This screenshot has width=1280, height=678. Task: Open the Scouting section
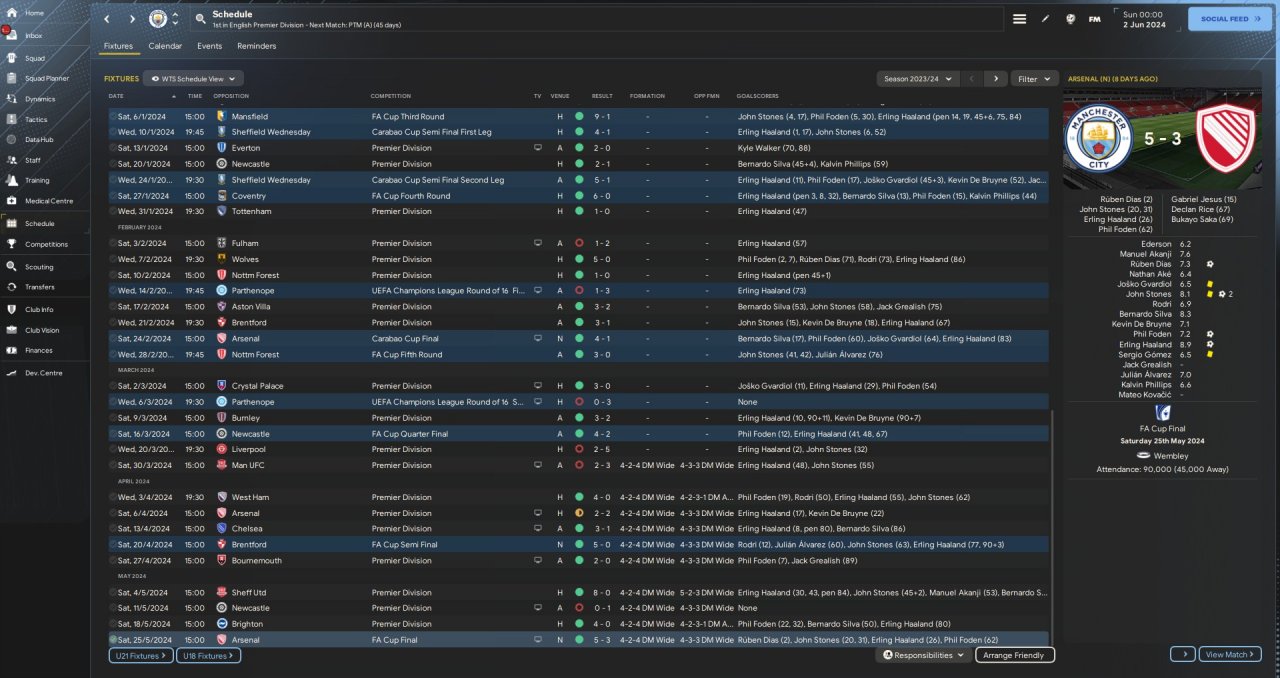tap(39, 267)
